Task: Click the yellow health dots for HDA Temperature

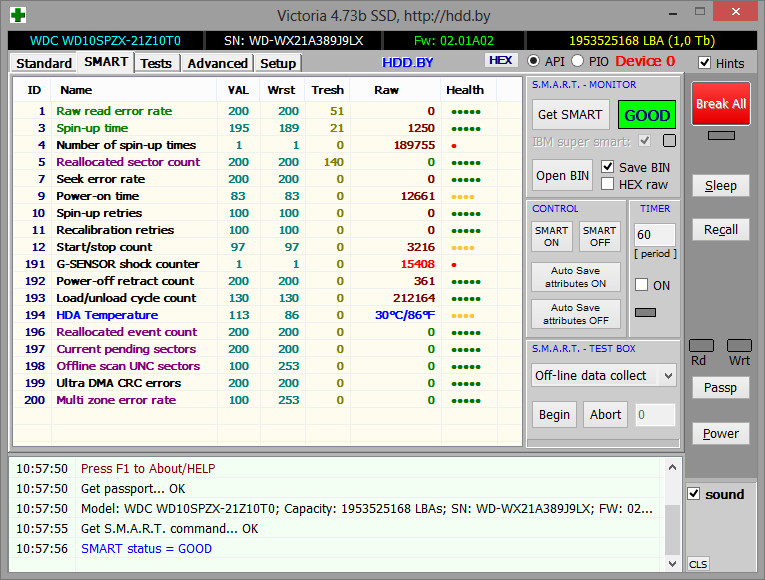Action: click(463, 316)
